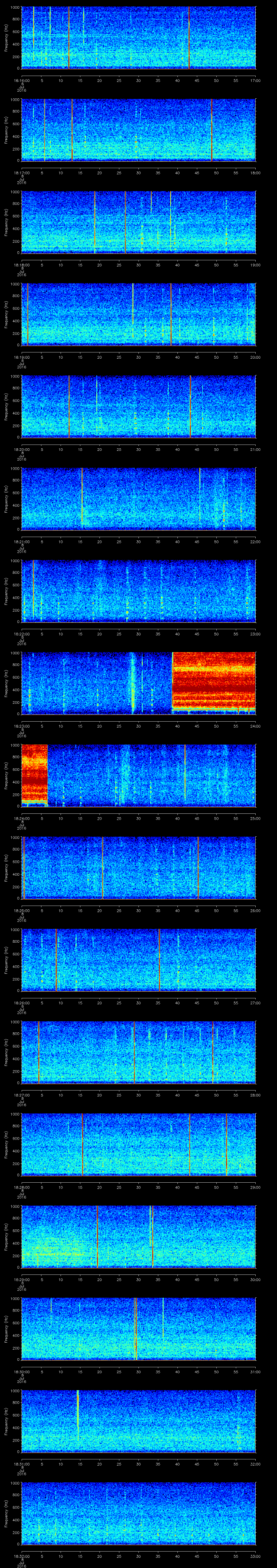Click the 30:00 end time label
The width and height of the screenshot is (277, 1568).
pos(255,1279)
